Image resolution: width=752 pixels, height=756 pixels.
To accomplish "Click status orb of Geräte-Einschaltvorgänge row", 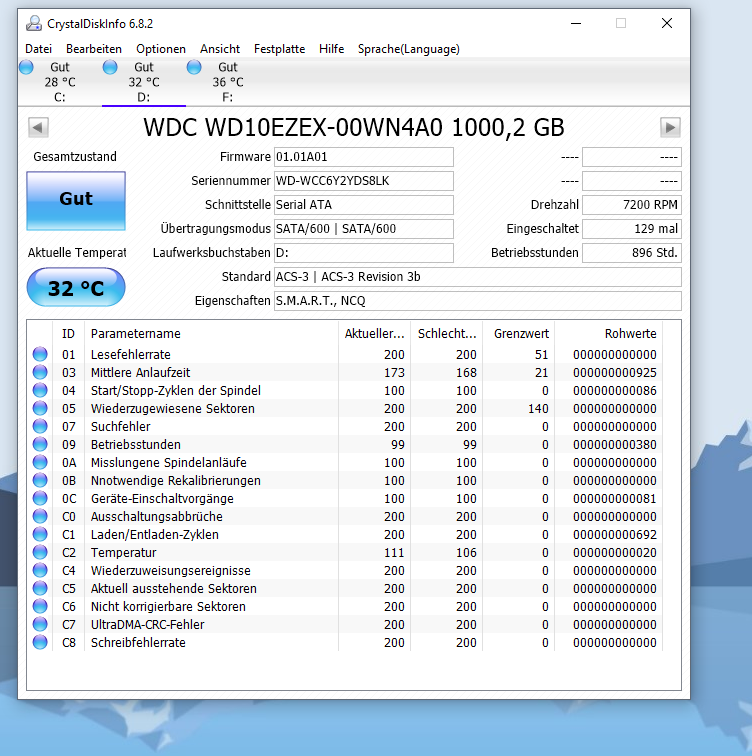I will [x=40, y=498].
